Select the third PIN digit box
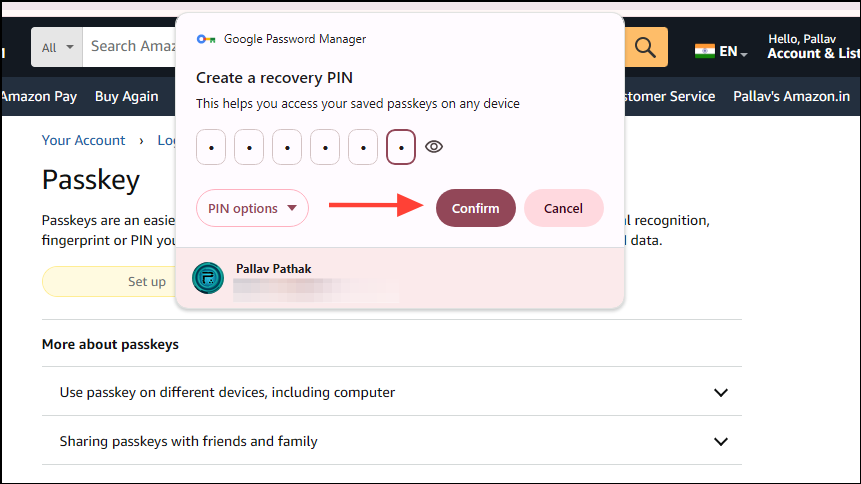Screen dimensions: 861x484 tap(287, 147)
